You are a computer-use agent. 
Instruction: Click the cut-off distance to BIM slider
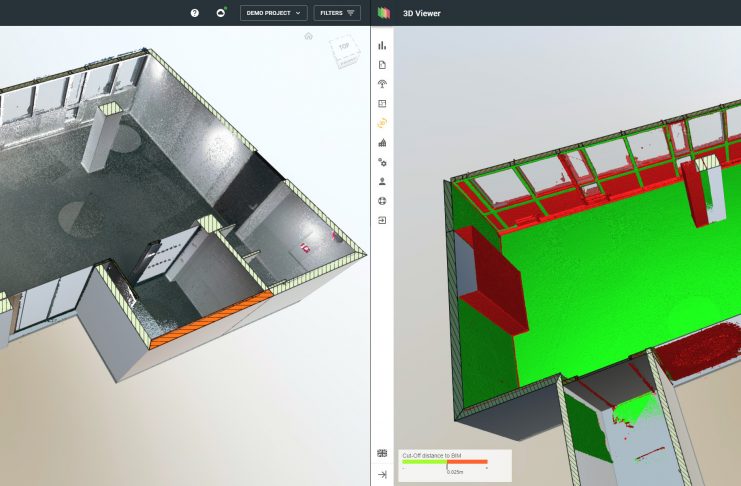tap(446, 462)
